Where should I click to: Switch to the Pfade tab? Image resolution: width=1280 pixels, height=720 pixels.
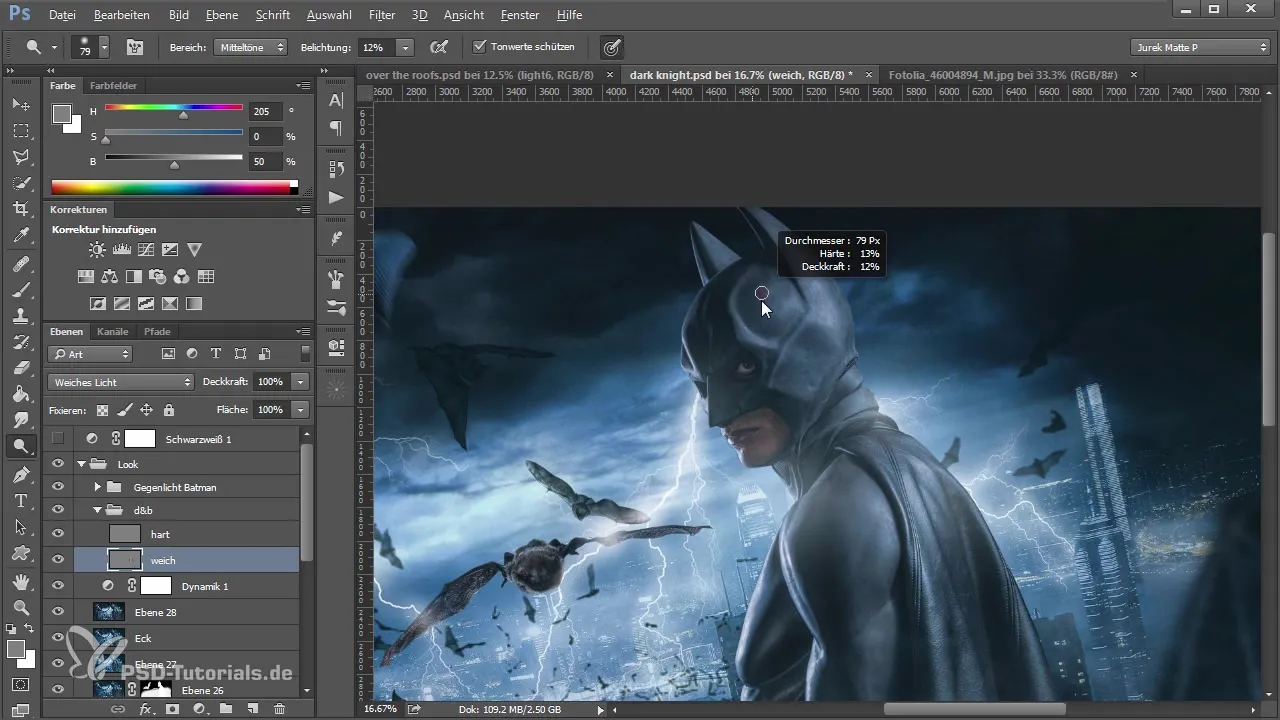[x=157, y=331]
